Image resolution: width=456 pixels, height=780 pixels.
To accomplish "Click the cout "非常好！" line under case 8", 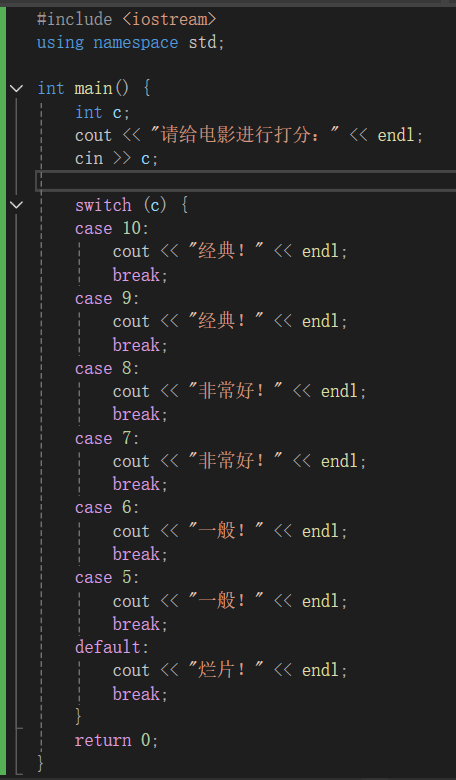I will coord(239,391).
